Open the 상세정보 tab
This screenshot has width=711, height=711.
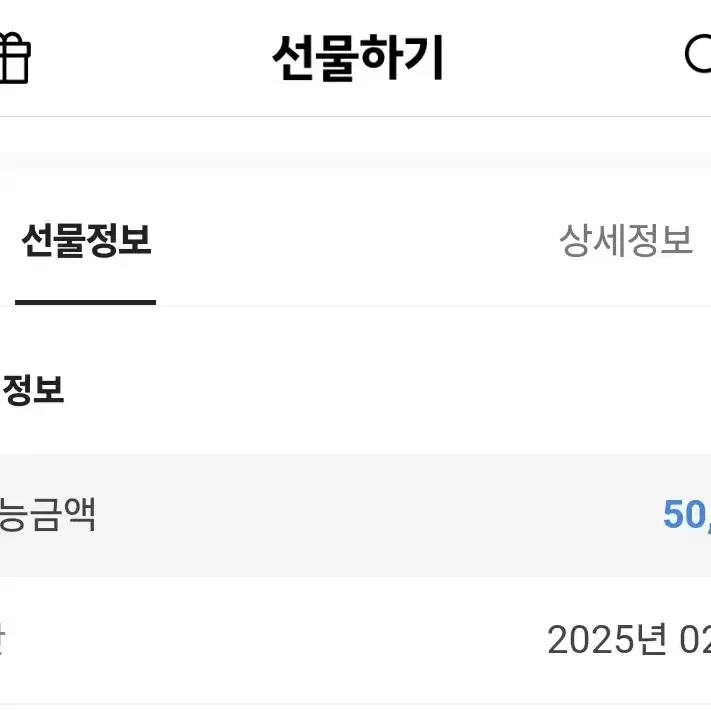click(x=626, y=240)
